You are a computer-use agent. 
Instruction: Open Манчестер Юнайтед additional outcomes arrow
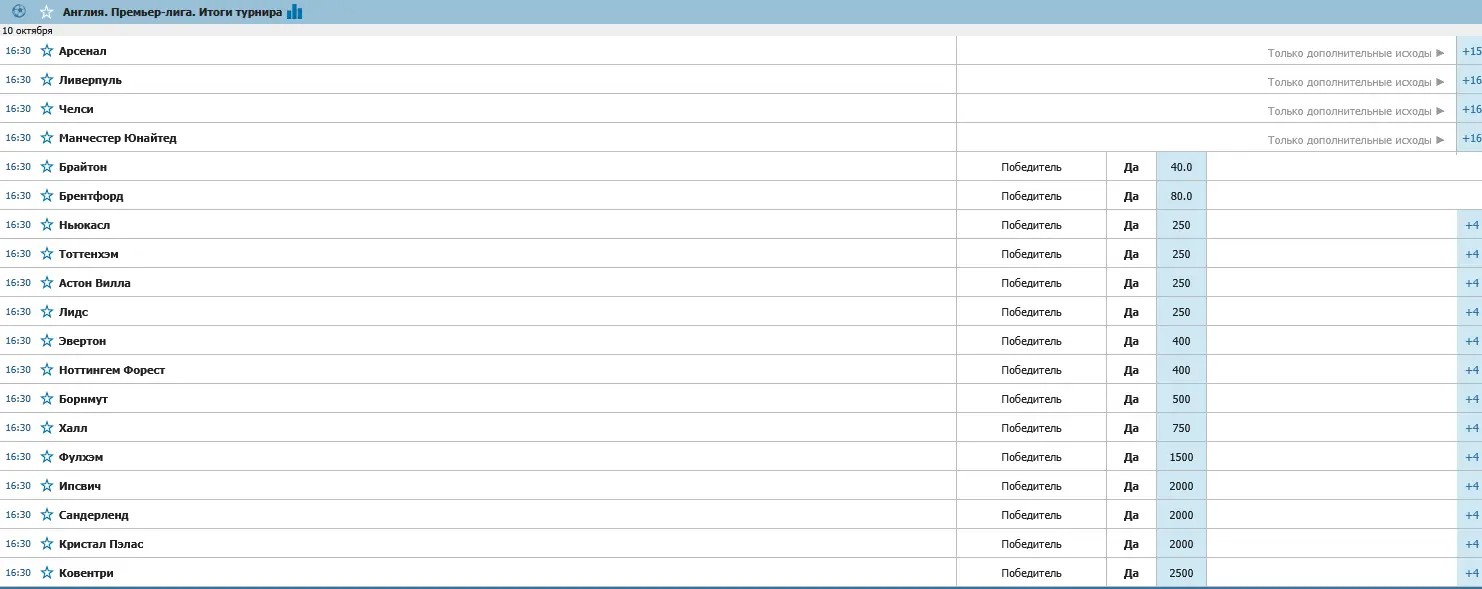pyautogui.click(x=1440, y=140)
